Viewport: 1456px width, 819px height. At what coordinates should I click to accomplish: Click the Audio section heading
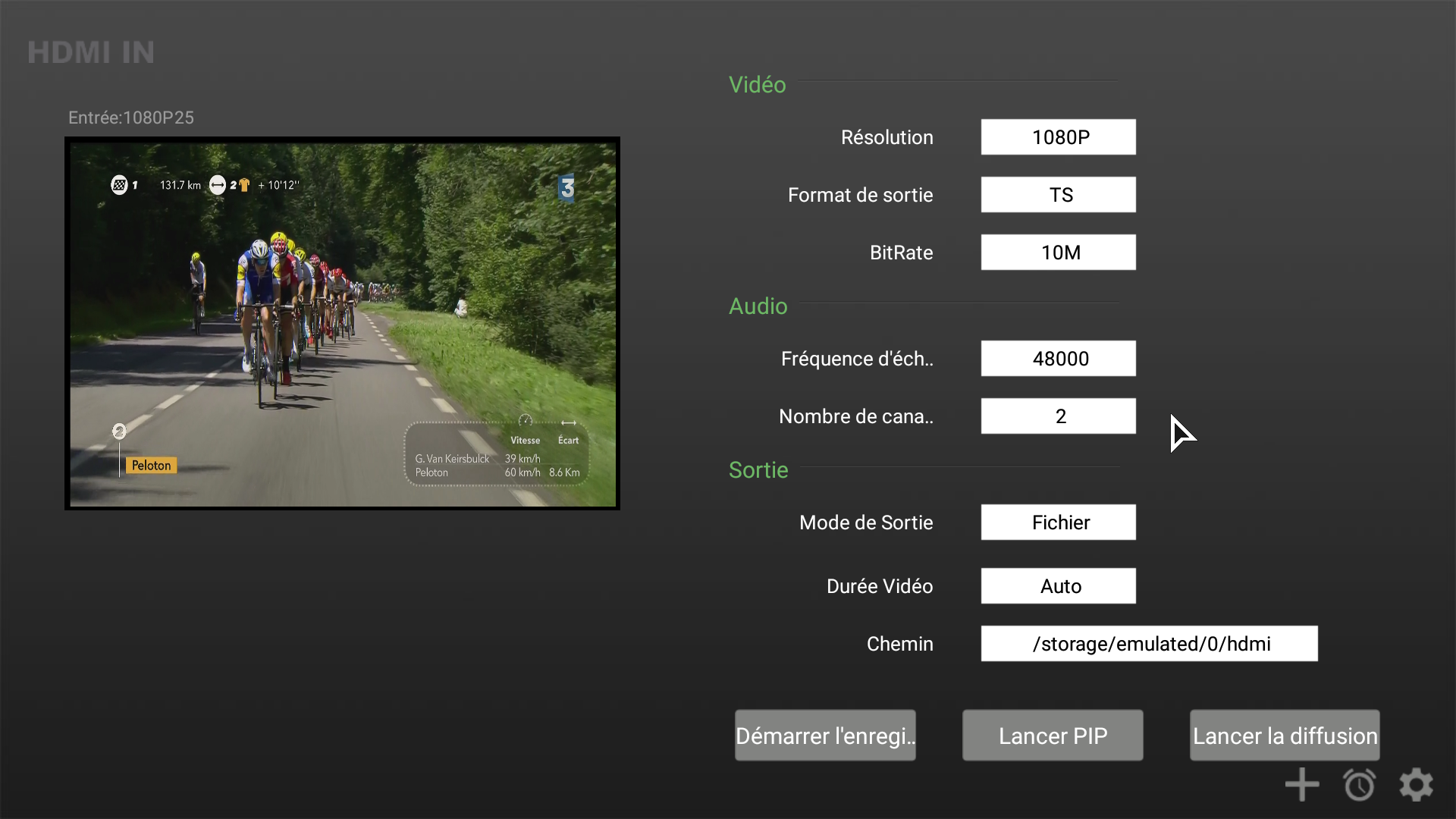coord(758,306)
